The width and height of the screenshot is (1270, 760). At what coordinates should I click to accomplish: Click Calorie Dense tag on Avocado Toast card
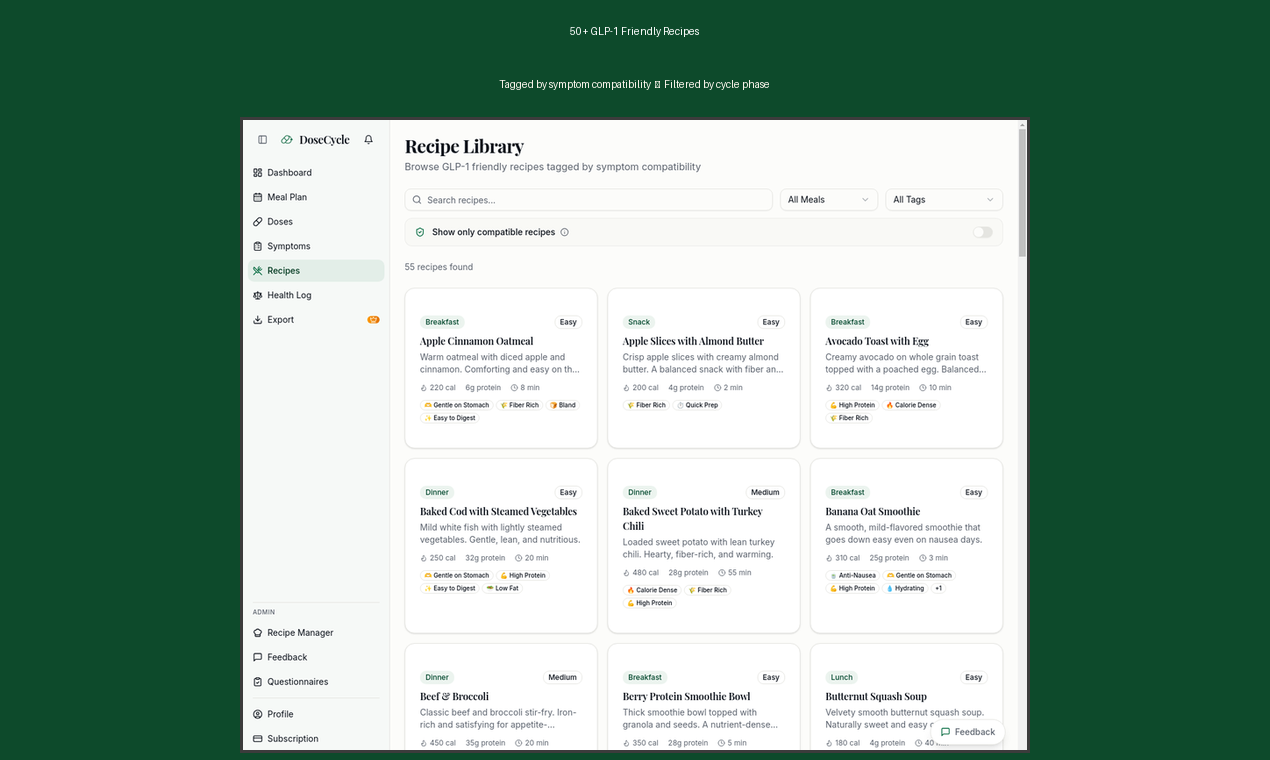tap(911, 406)
